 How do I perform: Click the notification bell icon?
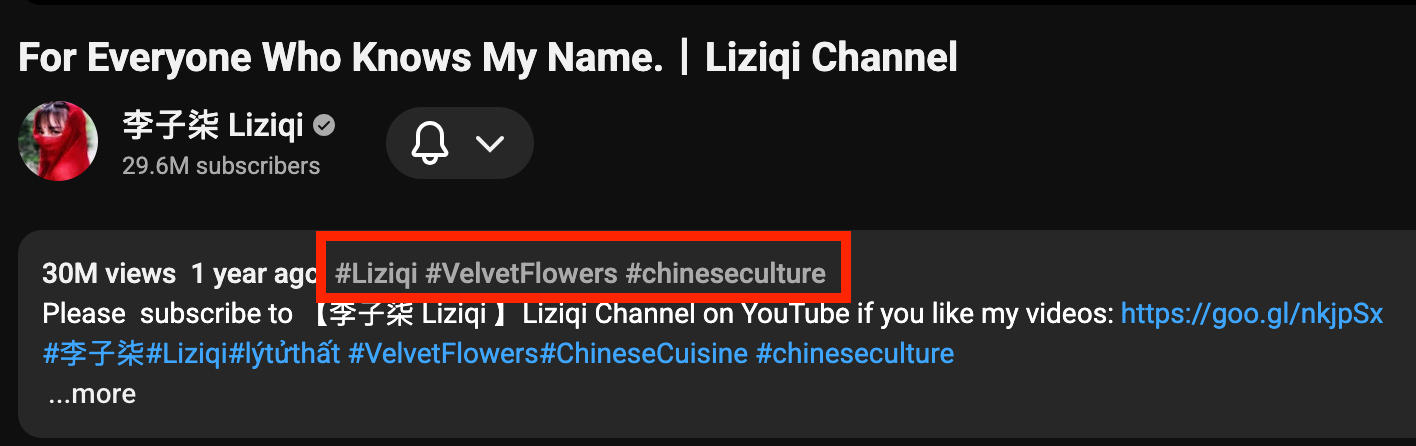(429, 143)
